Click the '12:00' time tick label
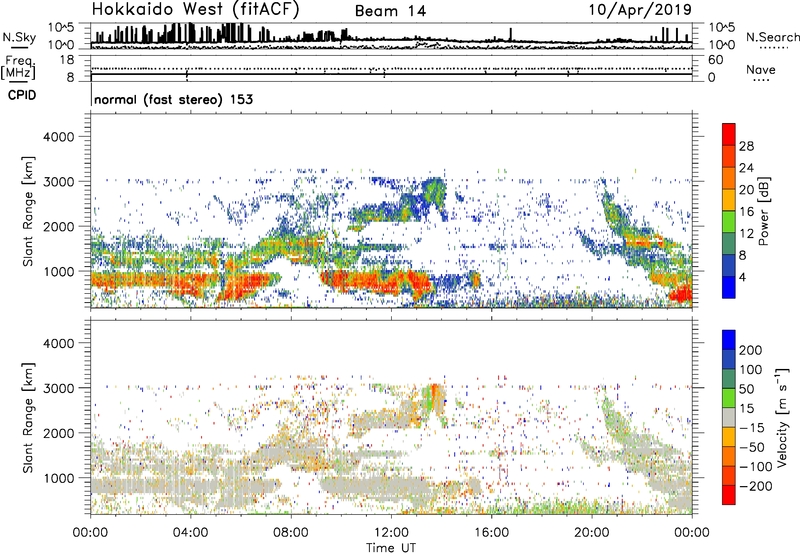 click(391, 533)
